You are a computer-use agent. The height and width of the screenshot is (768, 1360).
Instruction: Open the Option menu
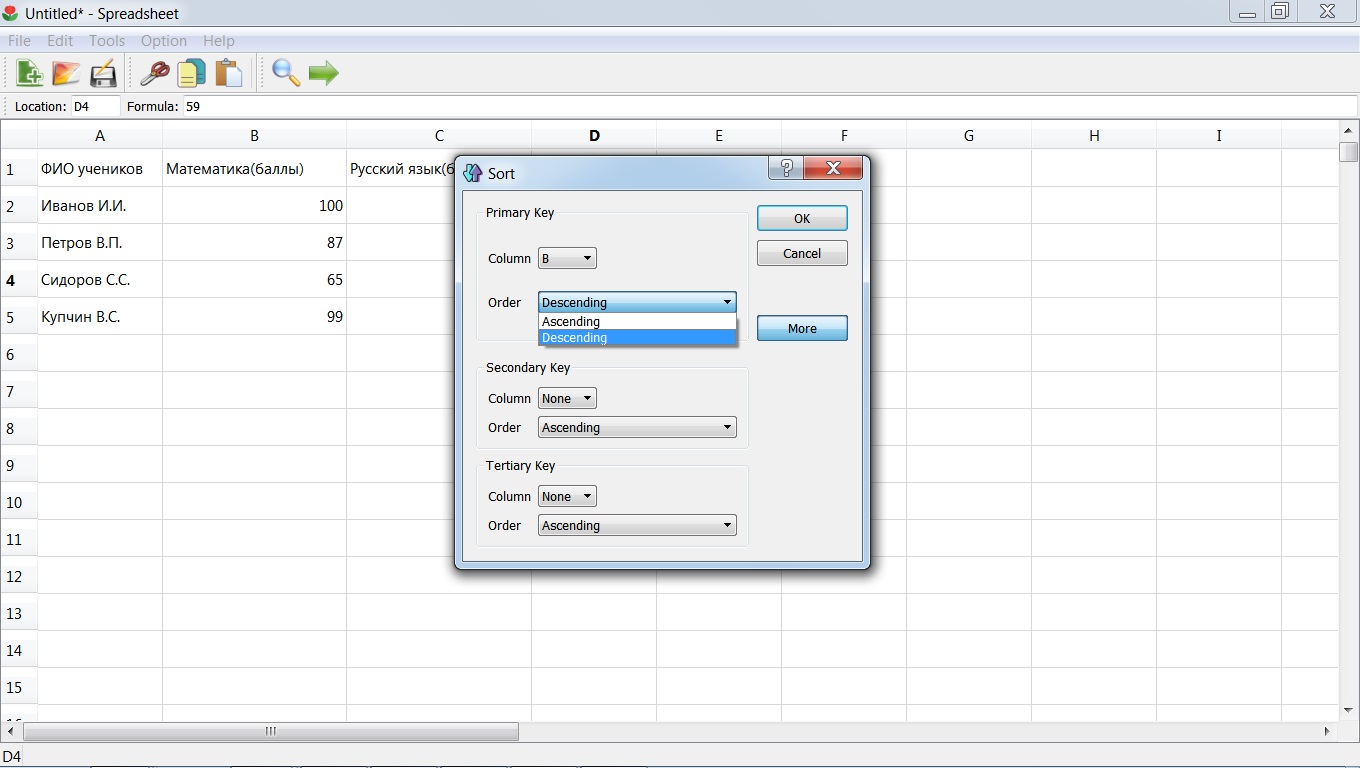(164, 41)
